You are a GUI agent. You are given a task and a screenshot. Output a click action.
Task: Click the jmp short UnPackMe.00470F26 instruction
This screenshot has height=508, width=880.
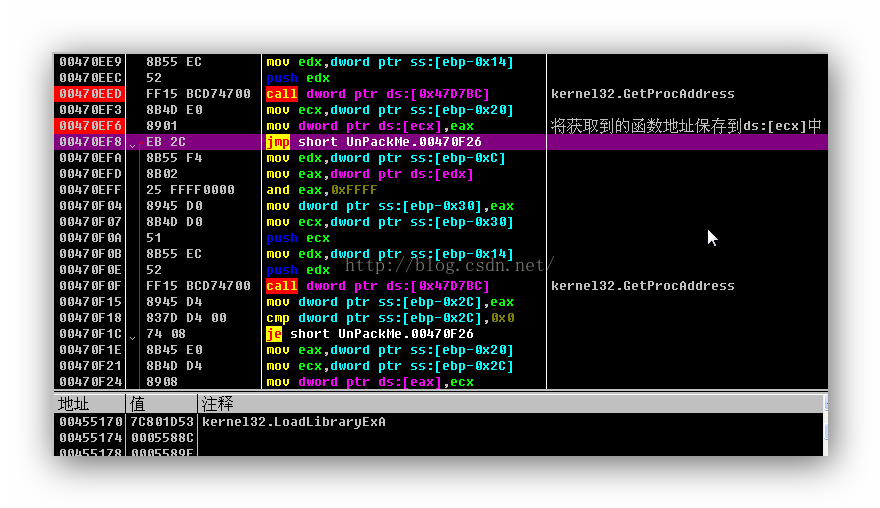click(x=373, y=142)
